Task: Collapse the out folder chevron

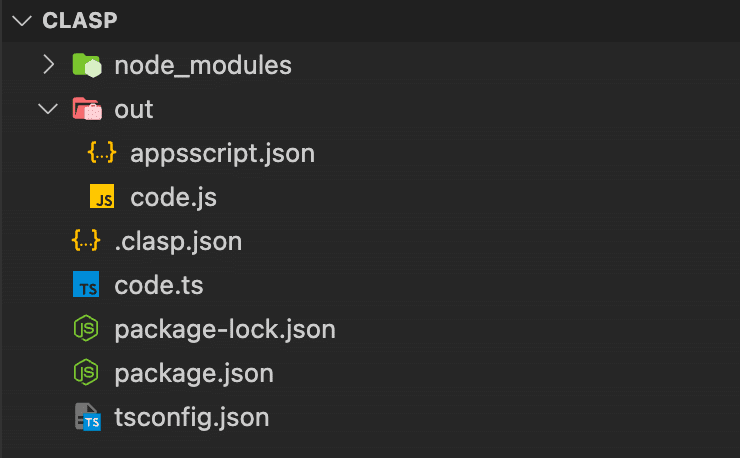Action: pyautogui.click(x=48, y=109)
